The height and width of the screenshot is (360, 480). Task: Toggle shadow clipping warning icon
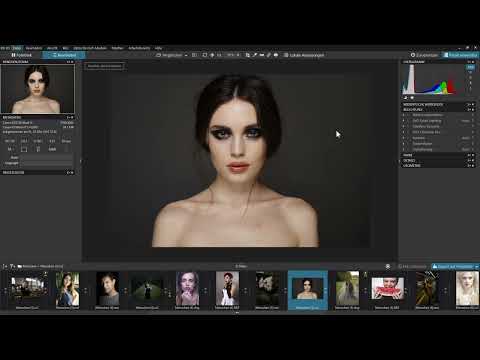[406, 98]
